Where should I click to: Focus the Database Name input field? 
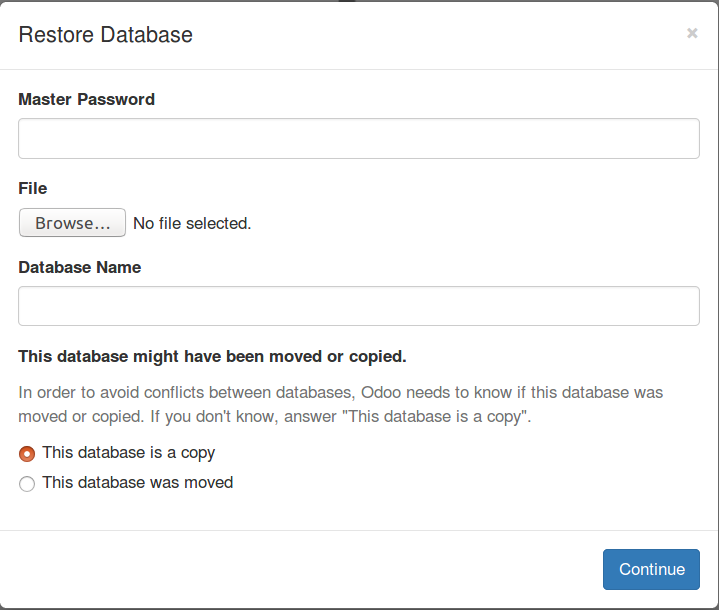[359, 306]
